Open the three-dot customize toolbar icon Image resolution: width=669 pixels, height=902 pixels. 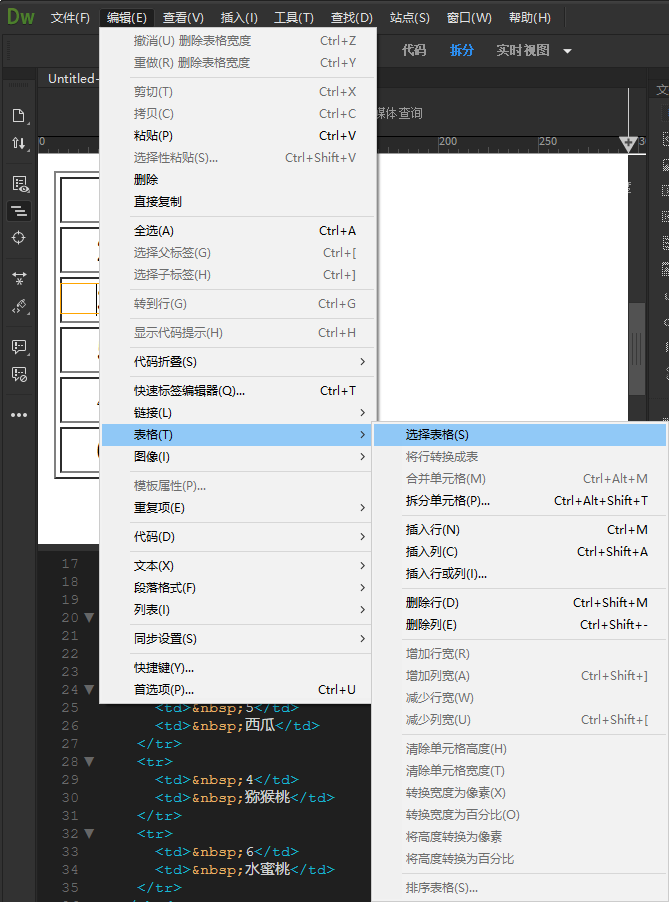[18, 415]
